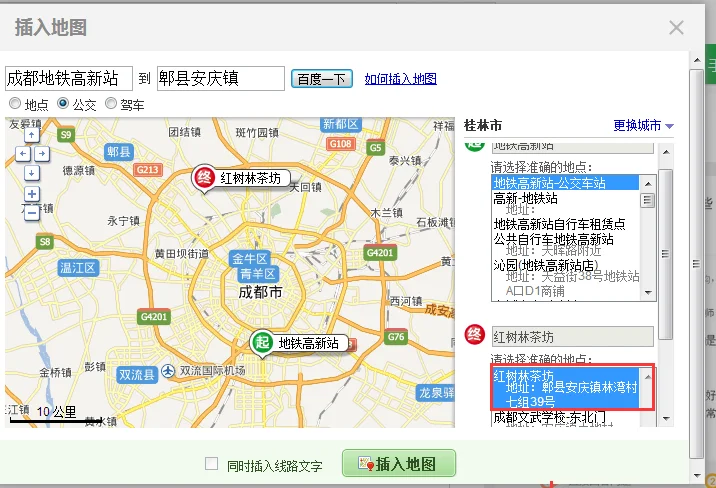Close the 插入地图 dialog
The width and height of the screenshot is (716, 488).
[676, 27]
